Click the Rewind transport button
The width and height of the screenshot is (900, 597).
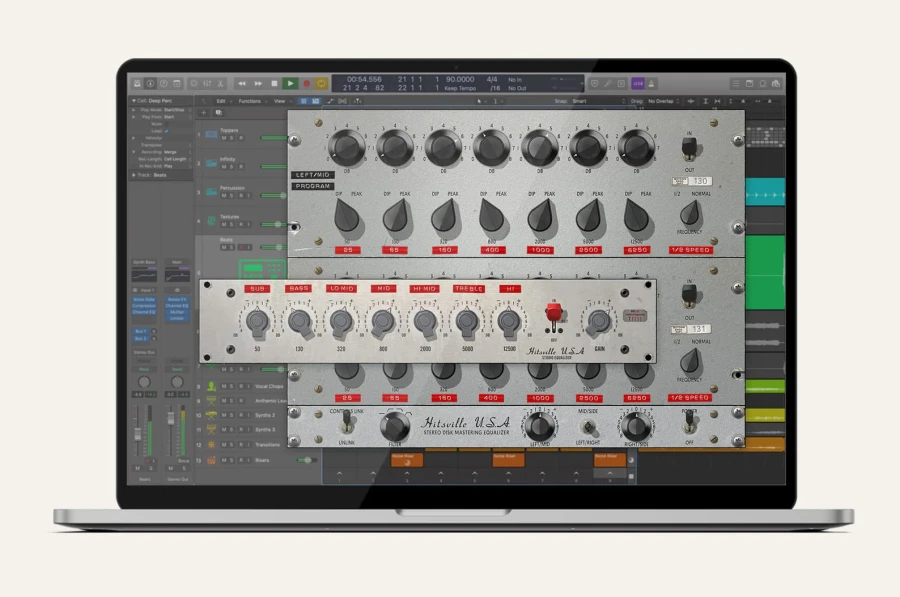[x=242, y=84]
